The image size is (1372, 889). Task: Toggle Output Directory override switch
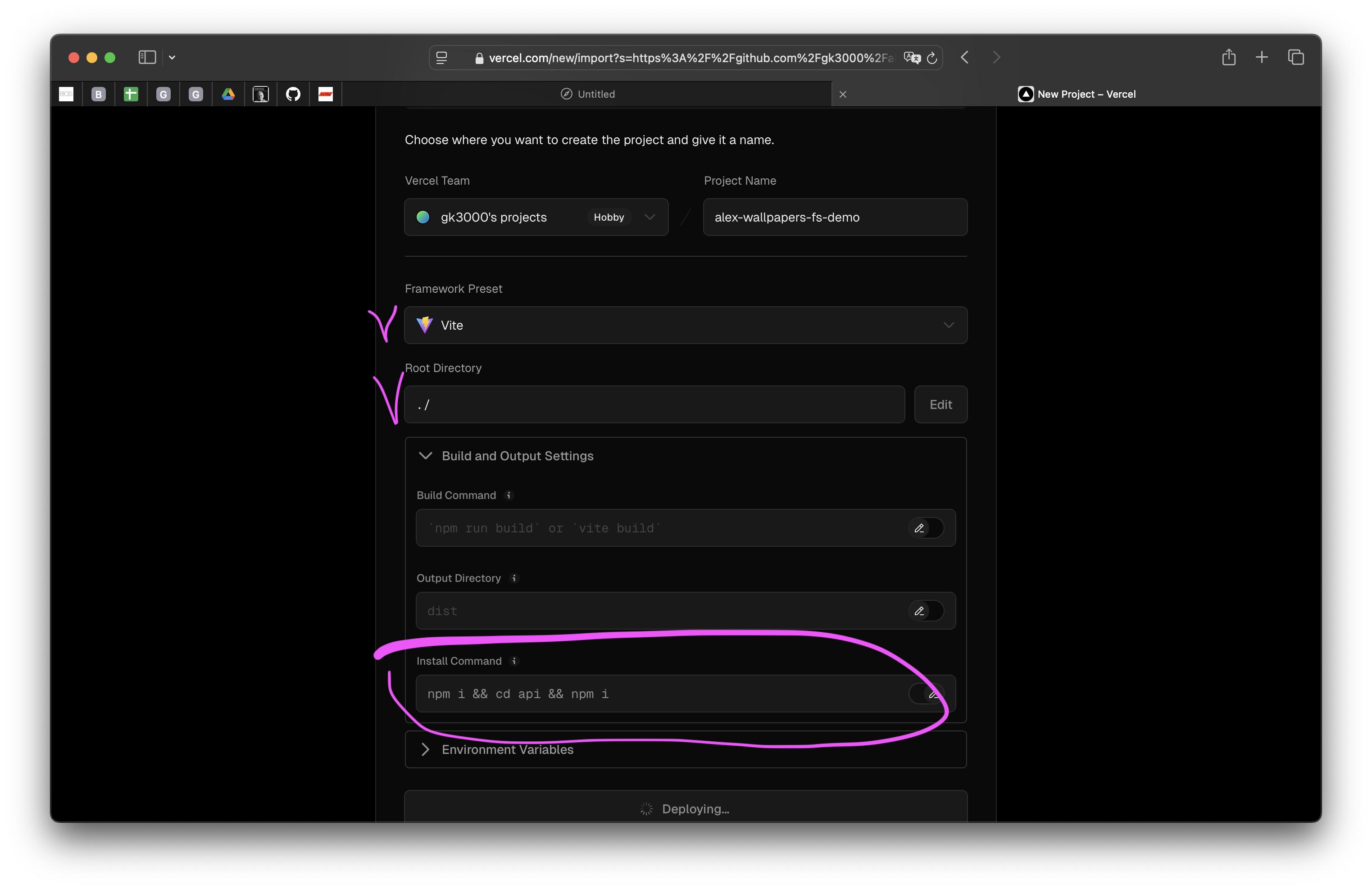[926, 611]
